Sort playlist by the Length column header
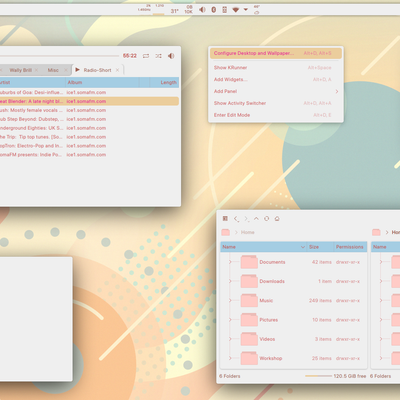 (164, 82)
